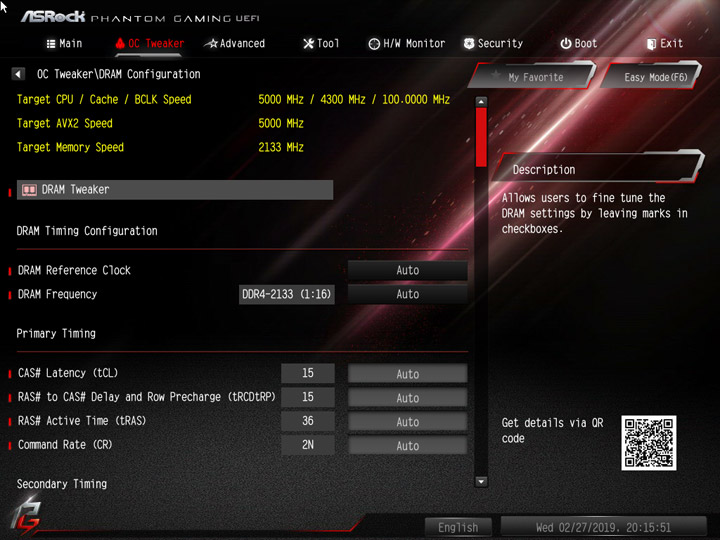Viewport: 720px width, 540px height.
Task: Click the DRAM Tweaker memory module icon
Action: [x=29, y=190]
